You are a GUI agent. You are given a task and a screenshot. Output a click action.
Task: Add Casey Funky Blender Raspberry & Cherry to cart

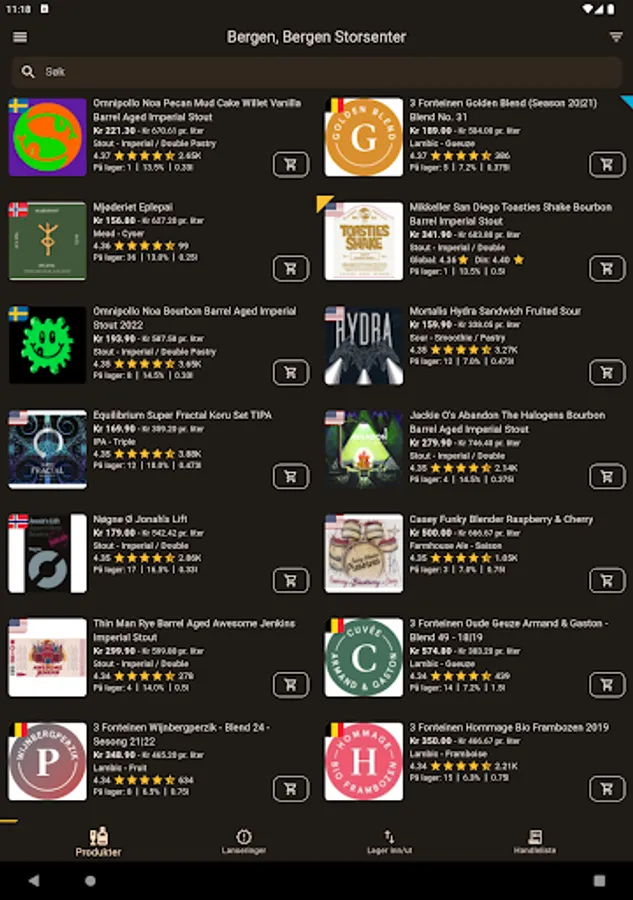tap(607, 580)
